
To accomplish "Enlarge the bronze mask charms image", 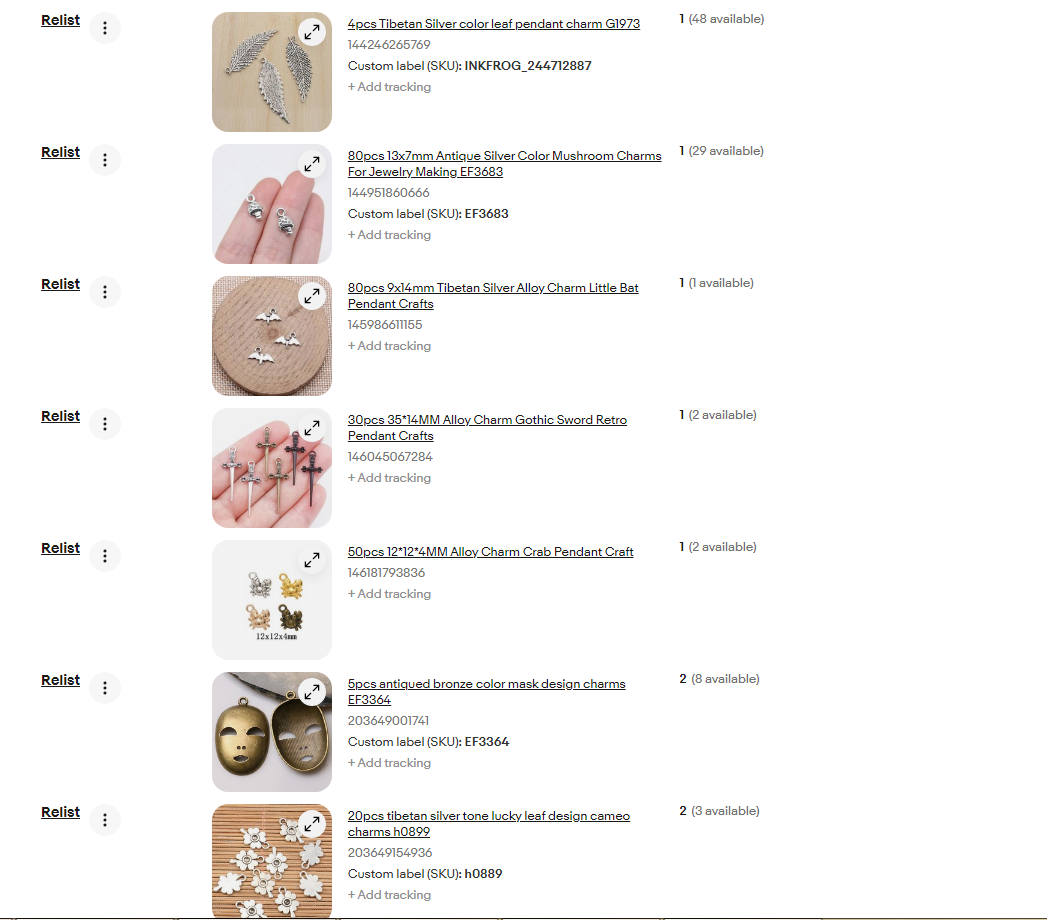I will point(312,692).
